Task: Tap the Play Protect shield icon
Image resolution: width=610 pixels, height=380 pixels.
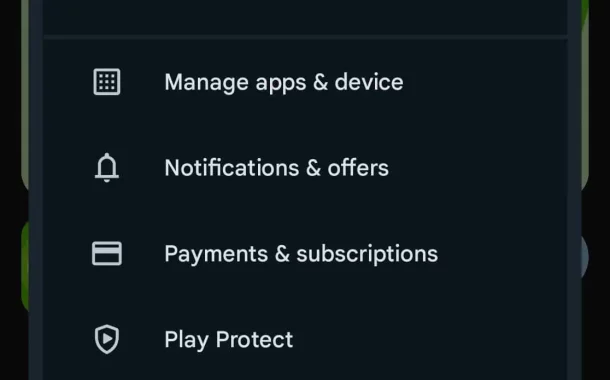Action: pos(107,339)
